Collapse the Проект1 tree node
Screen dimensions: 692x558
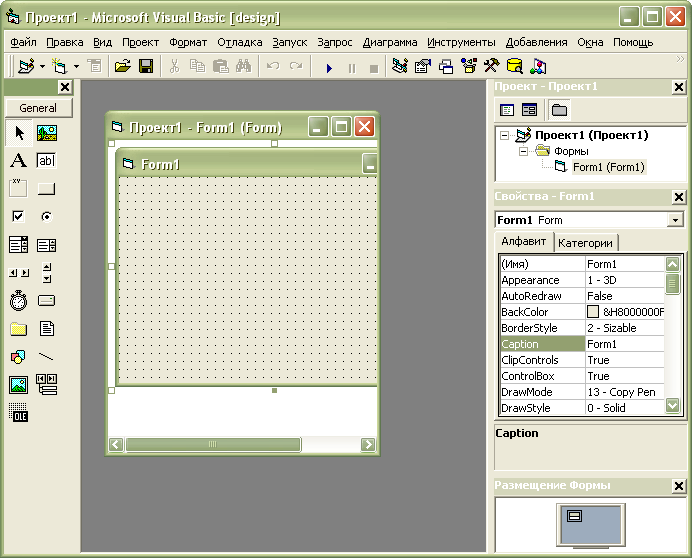504,136
